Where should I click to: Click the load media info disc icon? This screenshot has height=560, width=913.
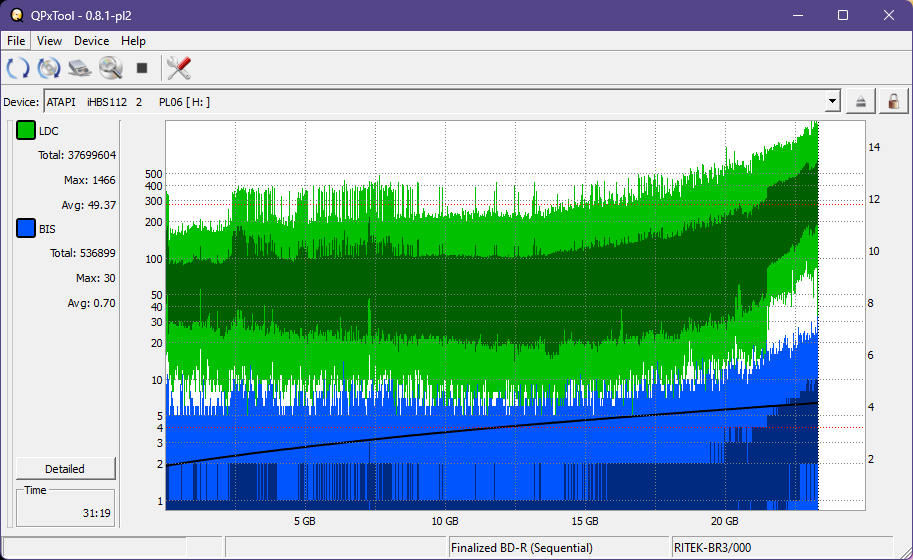coord(49,68)
